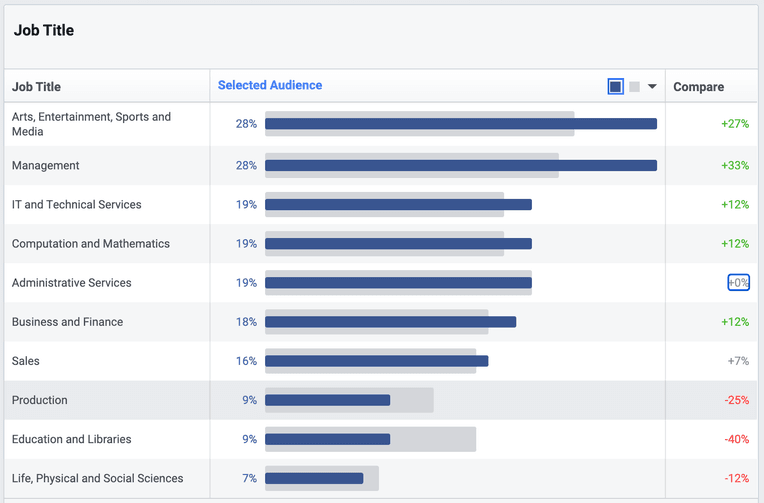
Task: Click the Sales 16% percentage
Action: [x=246, y=361]
